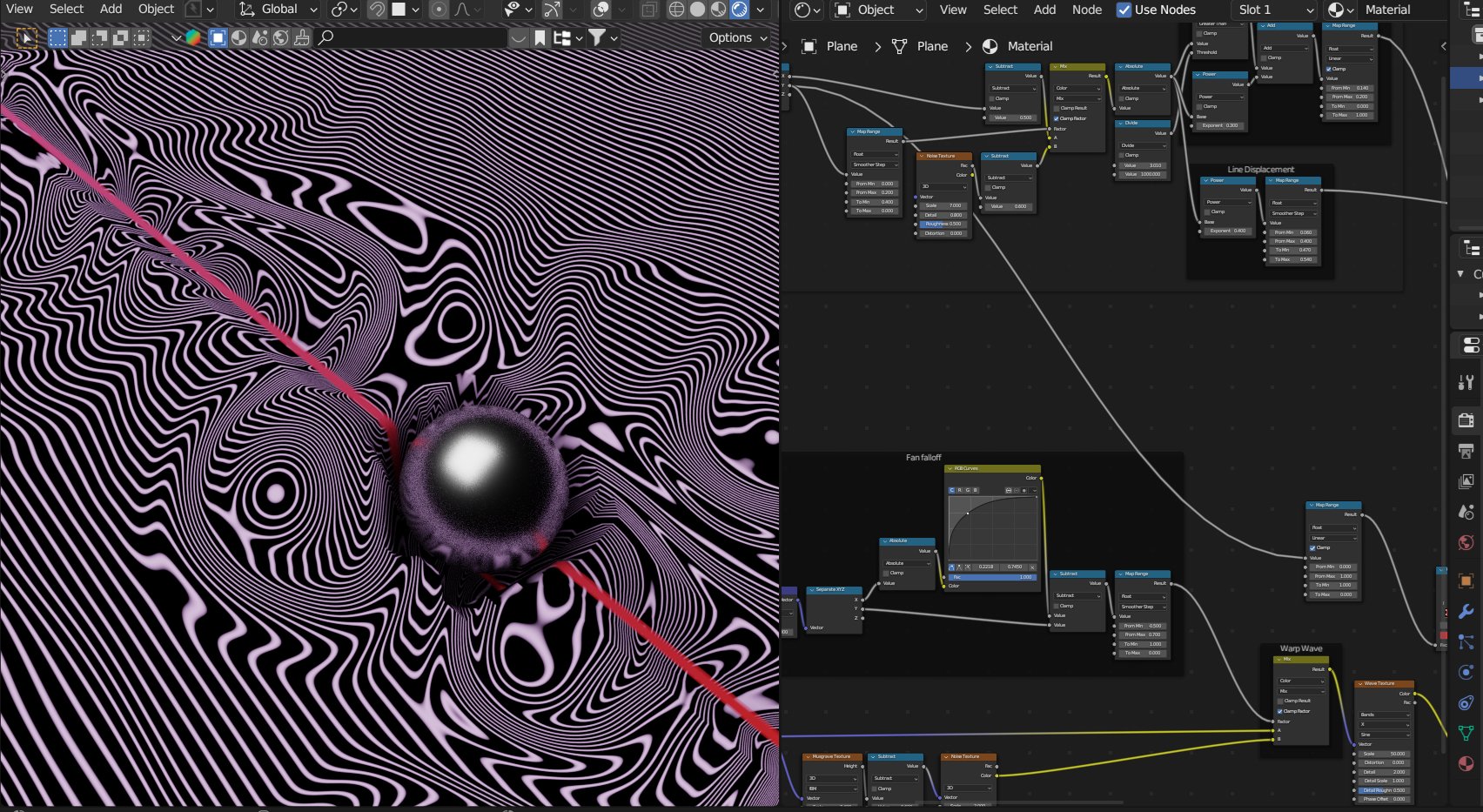1483x812 pixels.
Task: Open the viewport Add menu
Action: (x=111, y=9)
